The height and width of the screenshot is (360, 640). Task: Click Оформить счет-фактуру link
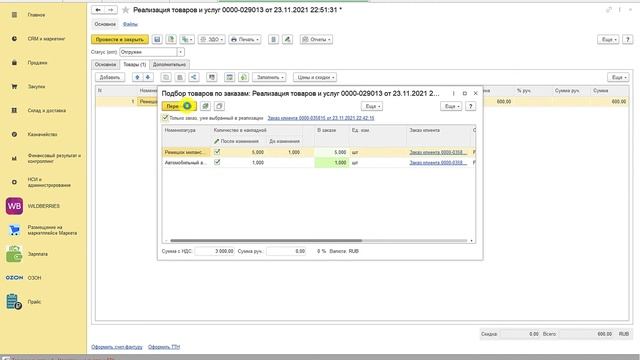coord(117,347)
